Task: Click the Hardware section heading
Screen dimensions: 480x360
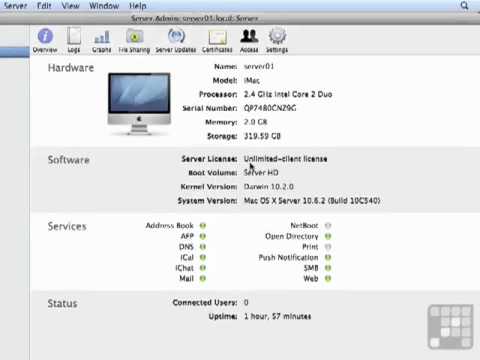Action: point(71,68)
